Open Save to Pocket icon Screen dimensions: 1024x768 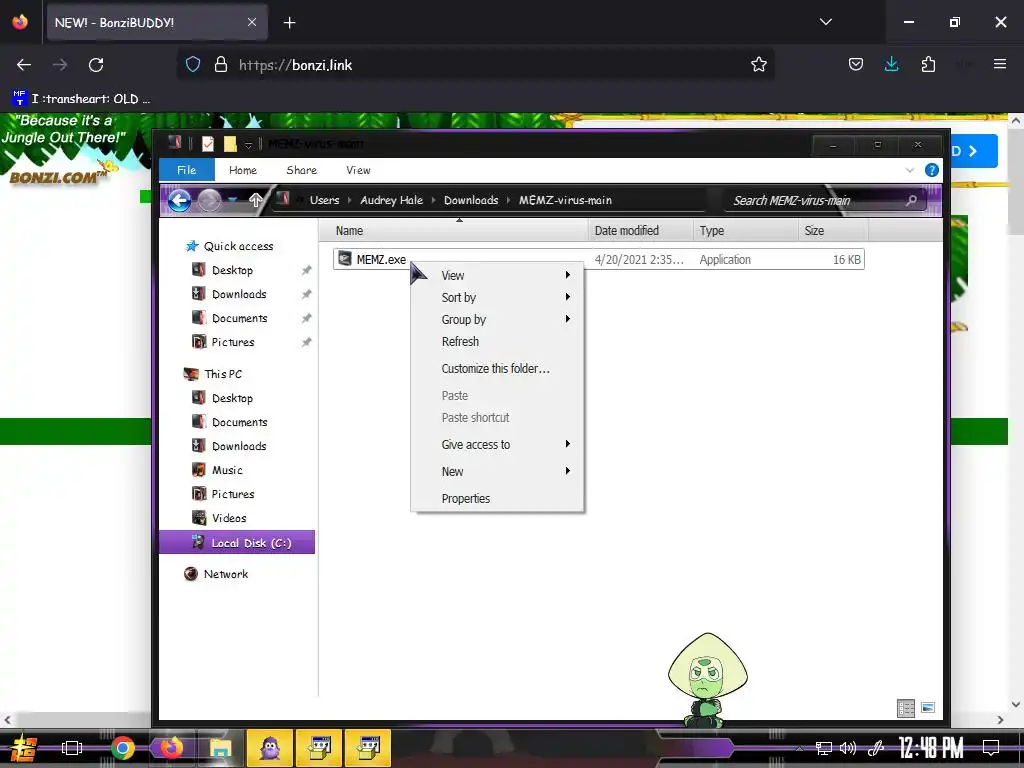click(856, 65)
